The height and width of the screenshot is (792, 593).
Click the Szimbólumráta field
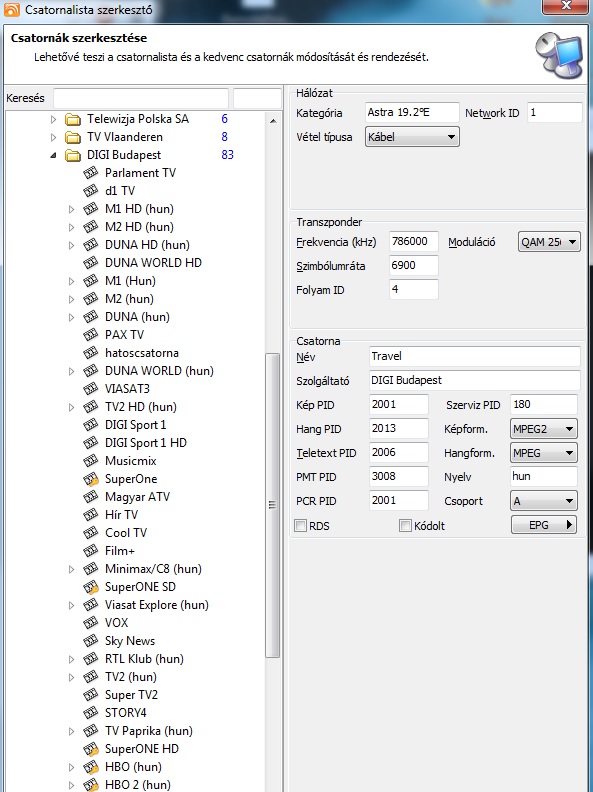tap(414, 265)
